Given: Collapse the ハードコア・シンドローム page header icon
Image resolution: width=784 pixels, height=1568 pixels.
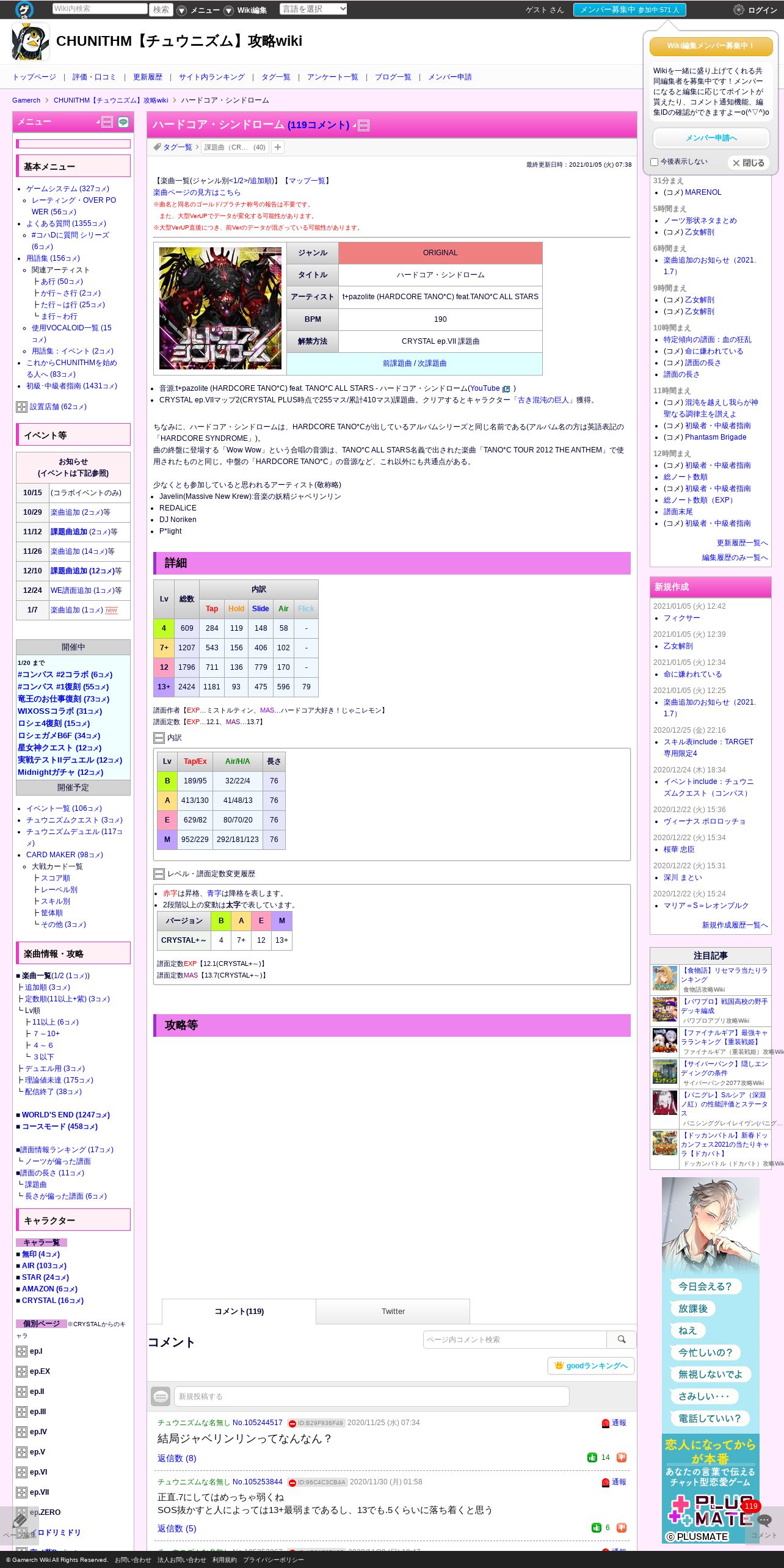Looking at the screenshot, I should tap(363, 126).
